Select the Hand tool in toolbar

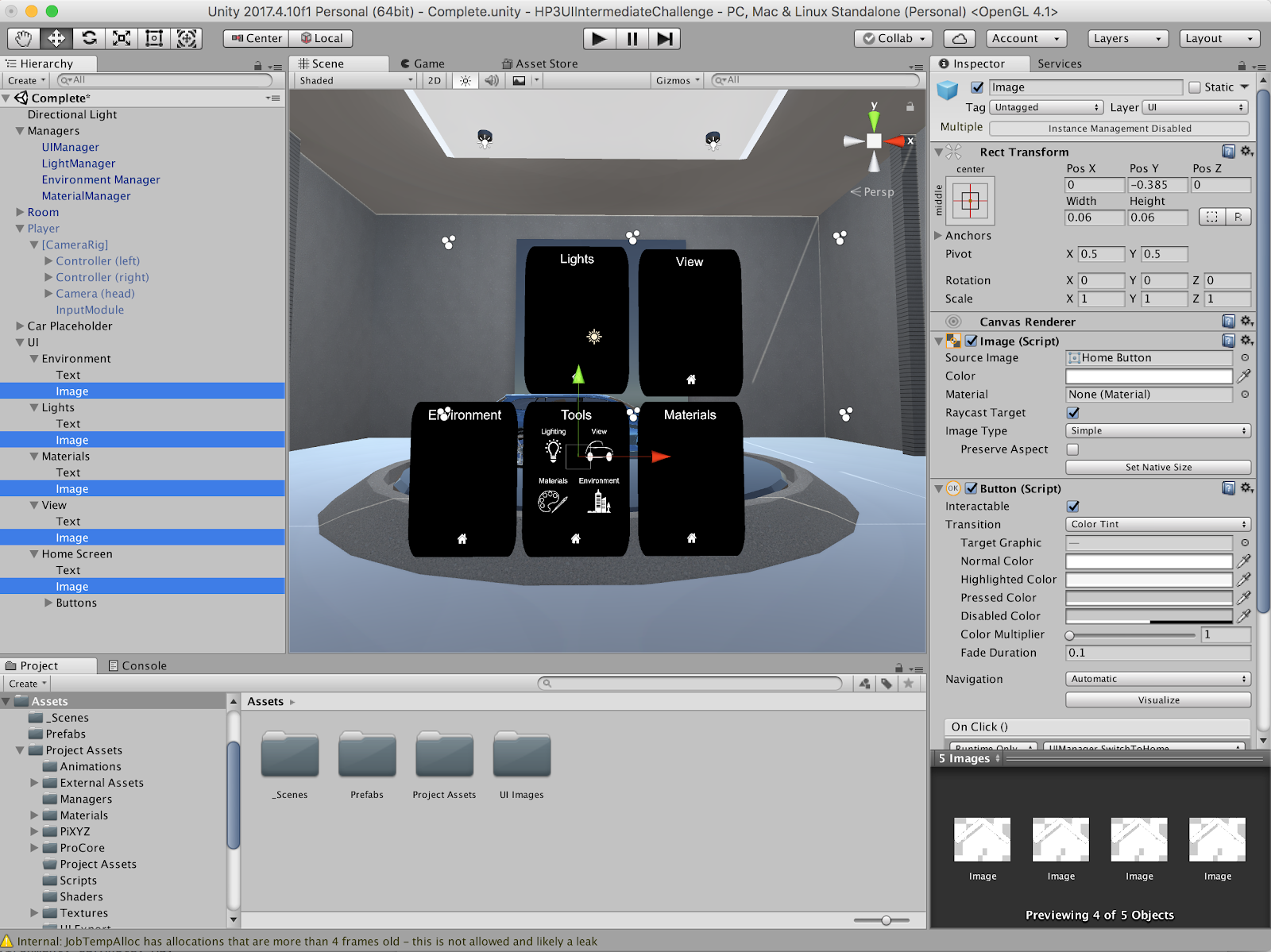(x=24, y=38)
